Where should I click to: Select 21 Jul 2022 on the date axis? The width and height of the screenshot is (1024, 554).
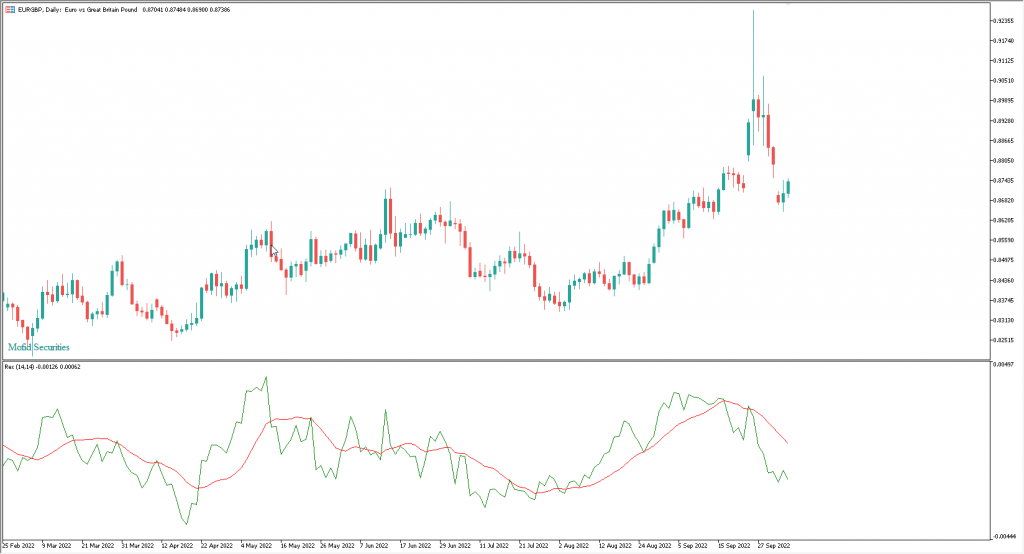[533, 547]
